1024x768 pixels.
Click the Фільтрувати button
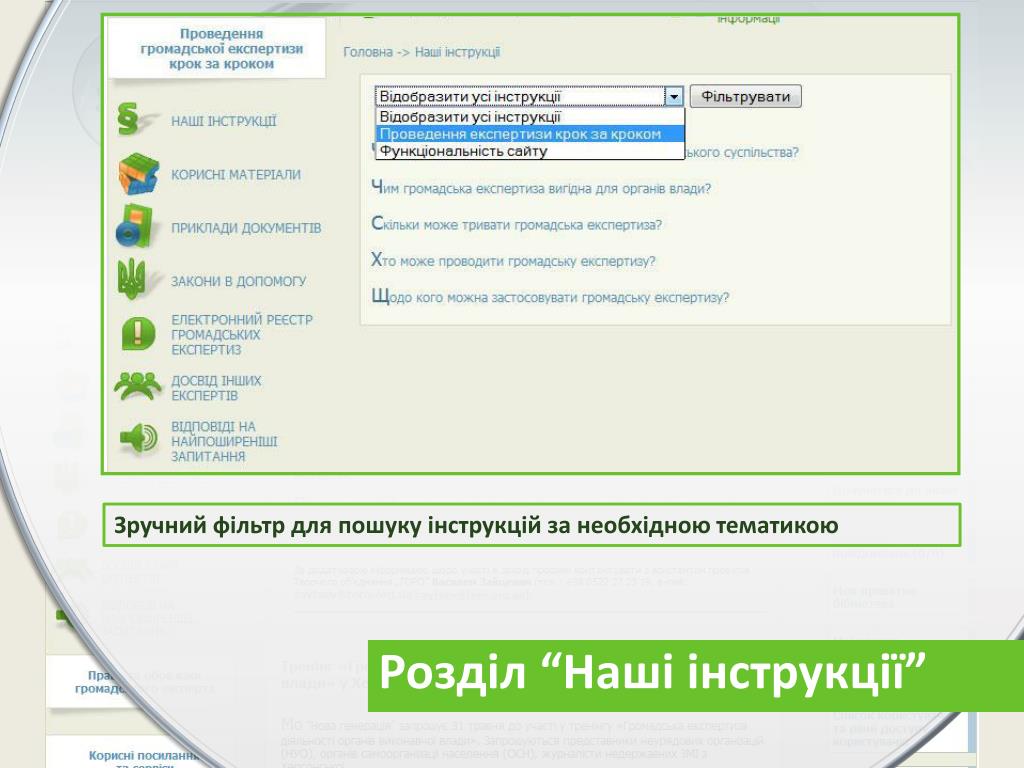(745, 97)
